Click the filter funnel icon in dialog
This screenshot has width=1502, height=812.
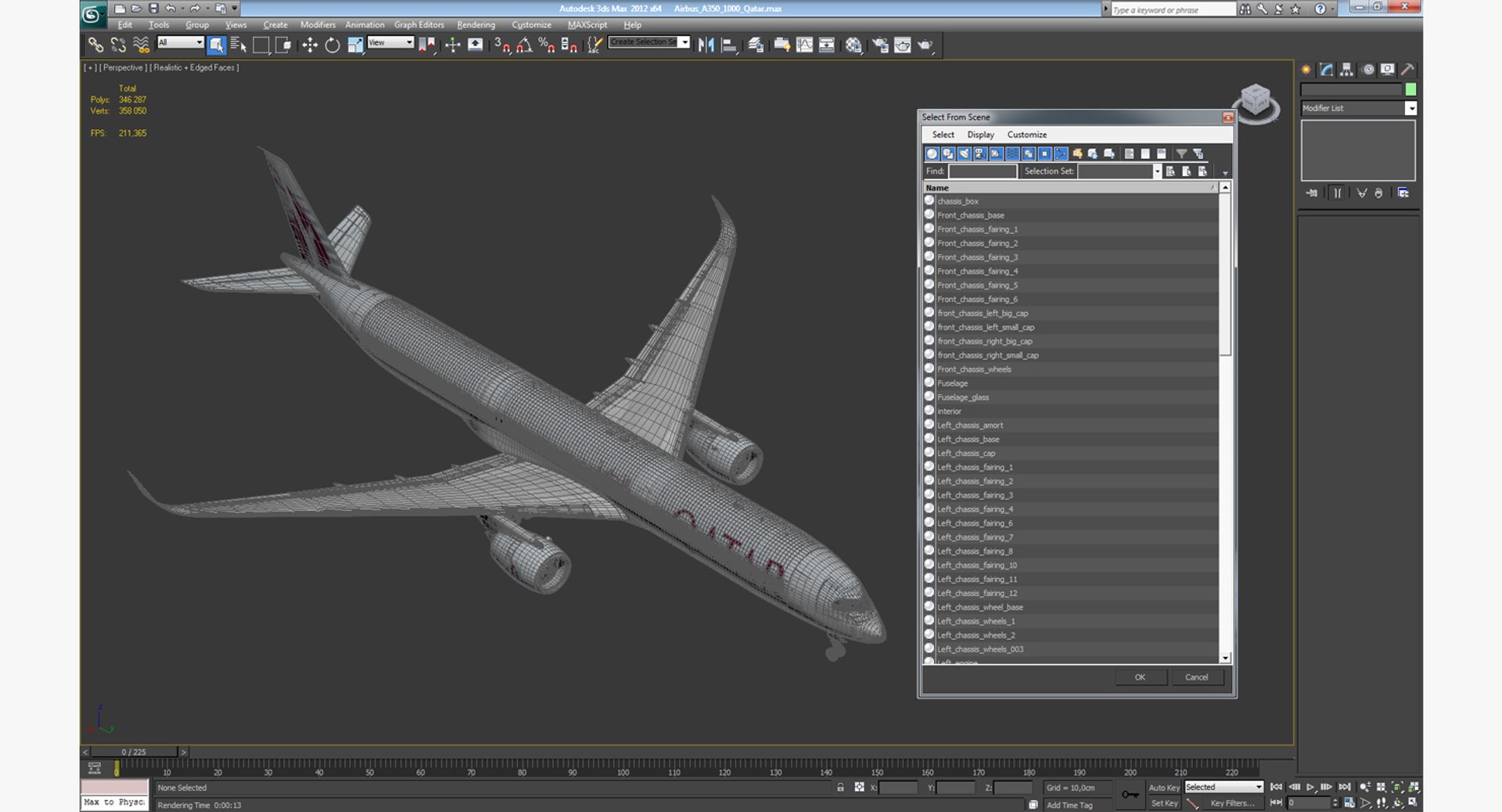[1181, 154]
